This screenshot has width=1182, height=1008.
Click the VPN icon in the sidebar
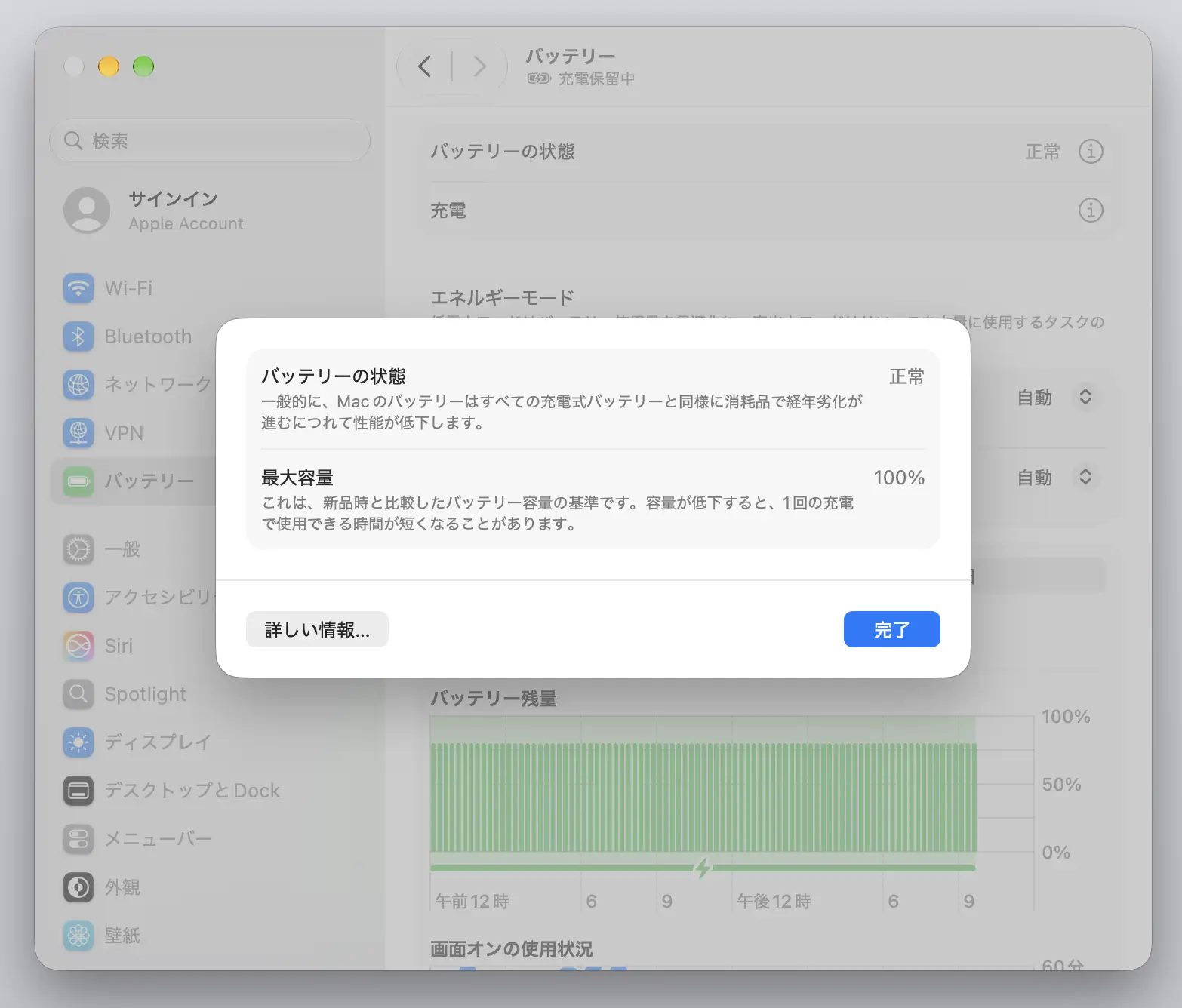tap(78, 433)
